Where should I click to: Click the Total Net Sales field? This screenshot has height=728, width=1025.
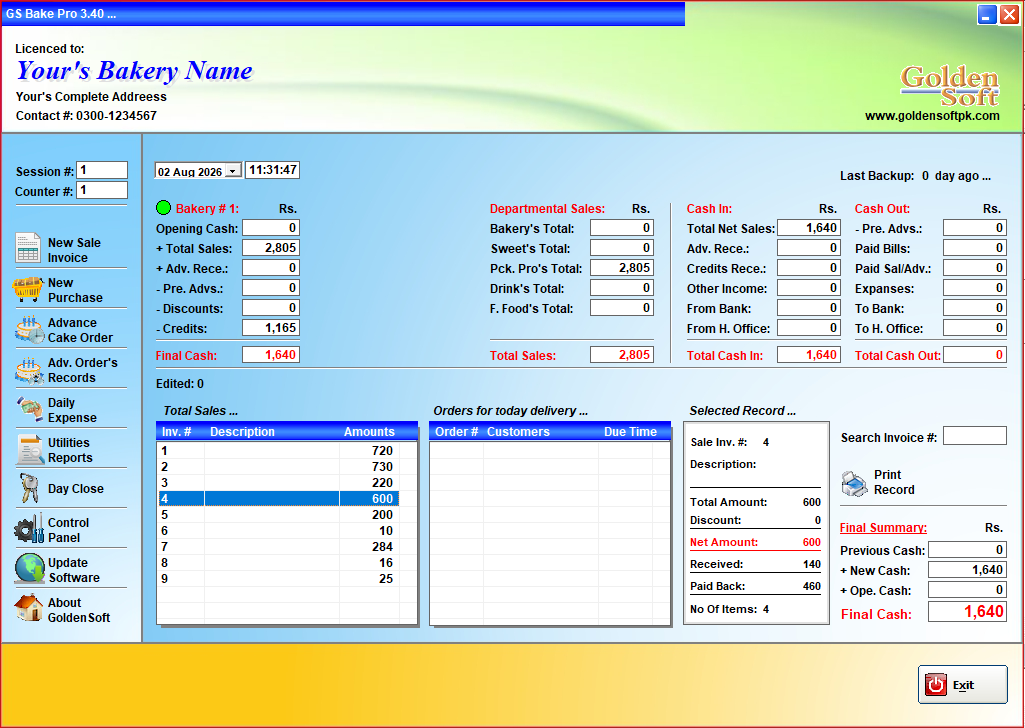click(809, 227)
